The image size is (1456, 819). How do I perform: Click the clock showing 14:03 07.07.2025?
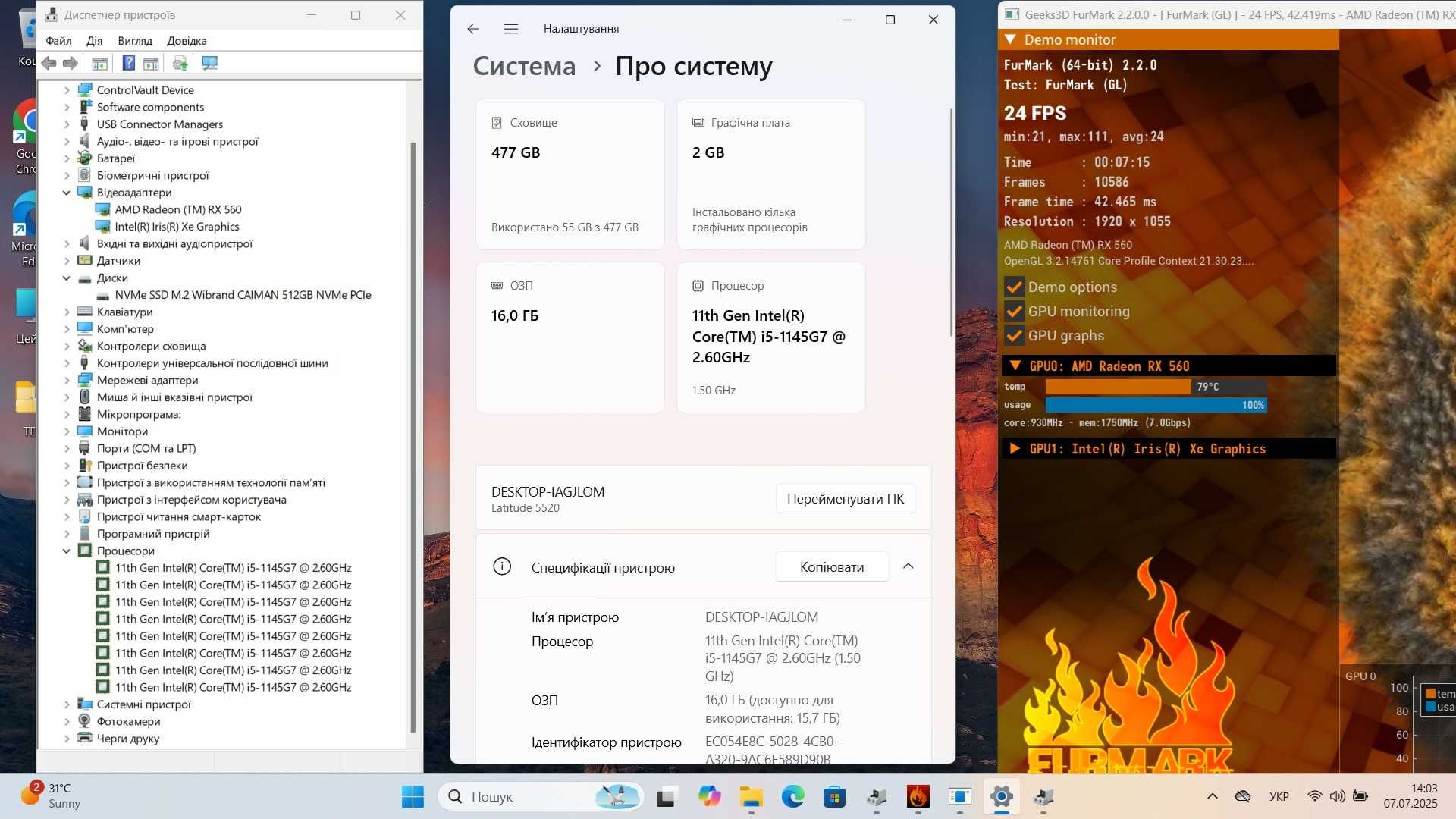pyautogui.click(x=1410, y=796)
